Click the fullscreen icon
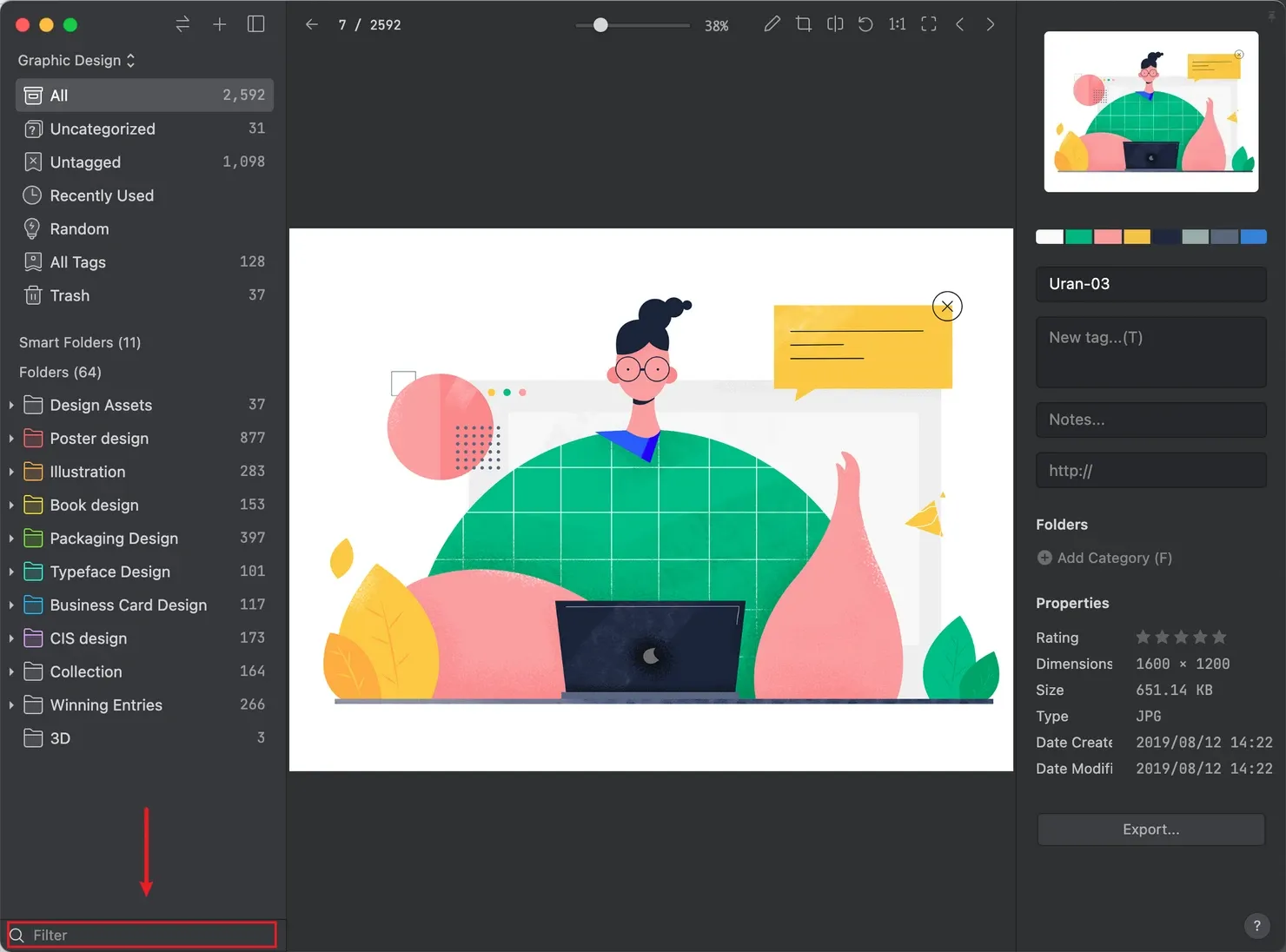 929,24
